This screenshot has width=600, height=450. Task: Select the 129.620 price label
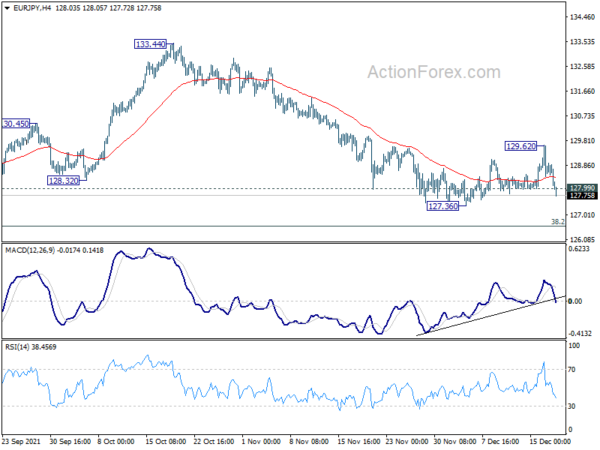click(521, 146)
